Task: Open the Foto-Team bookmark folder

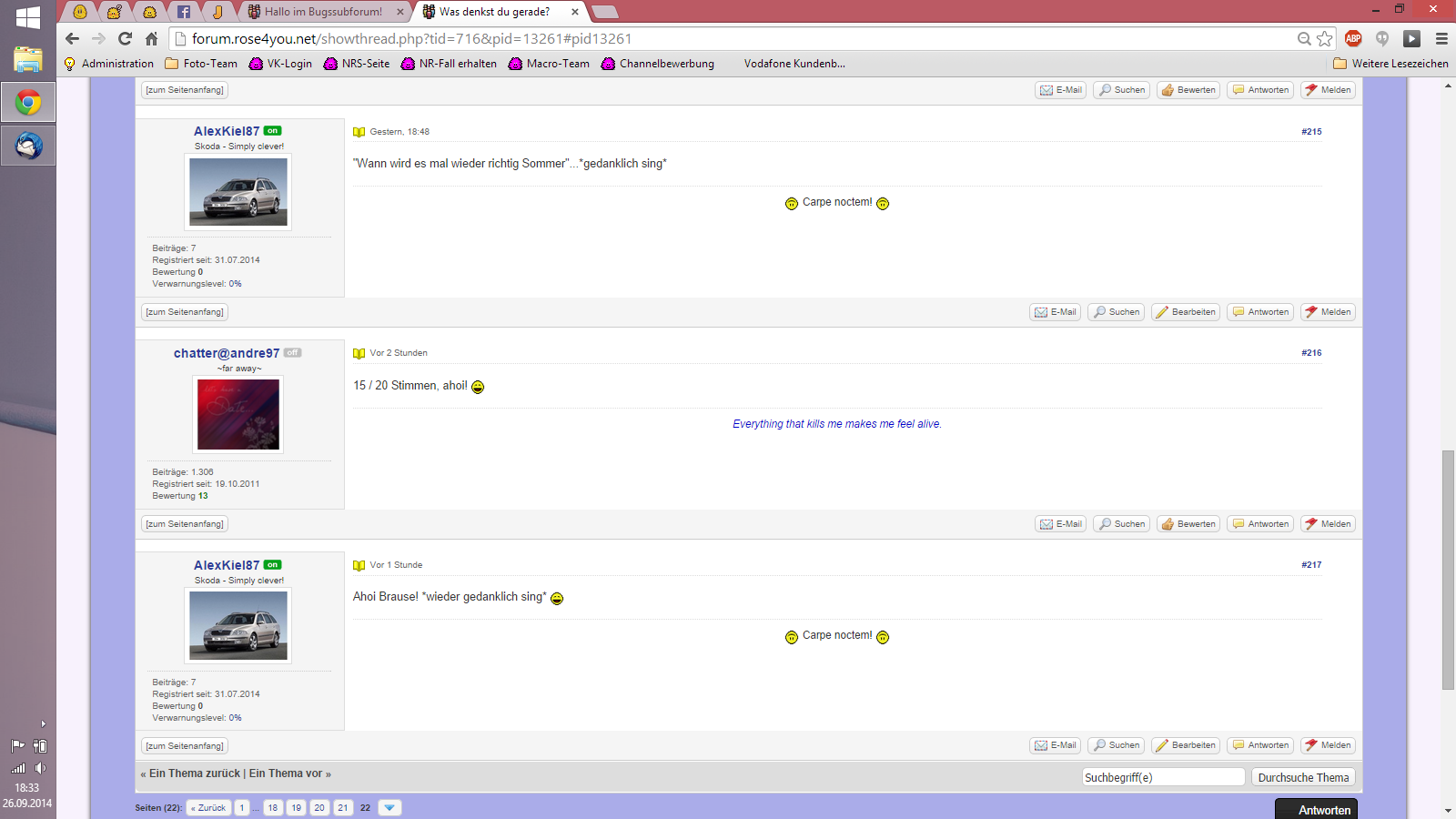Action: [201, 64]
